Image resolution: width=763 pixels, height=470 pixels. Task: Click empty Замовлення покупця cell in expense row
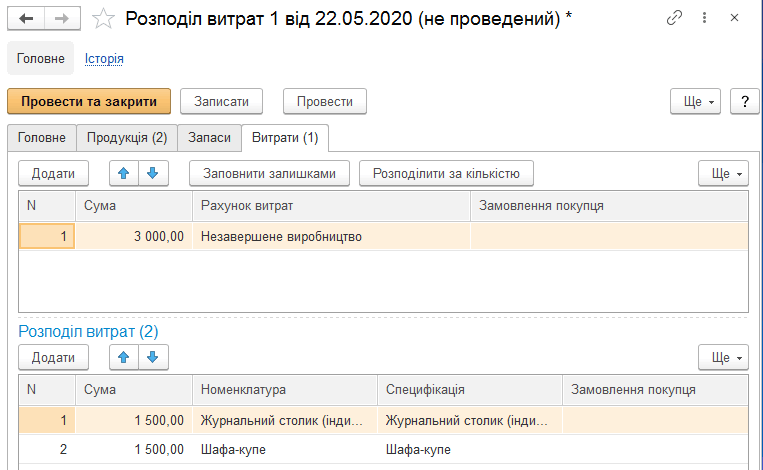coord(609,236)
